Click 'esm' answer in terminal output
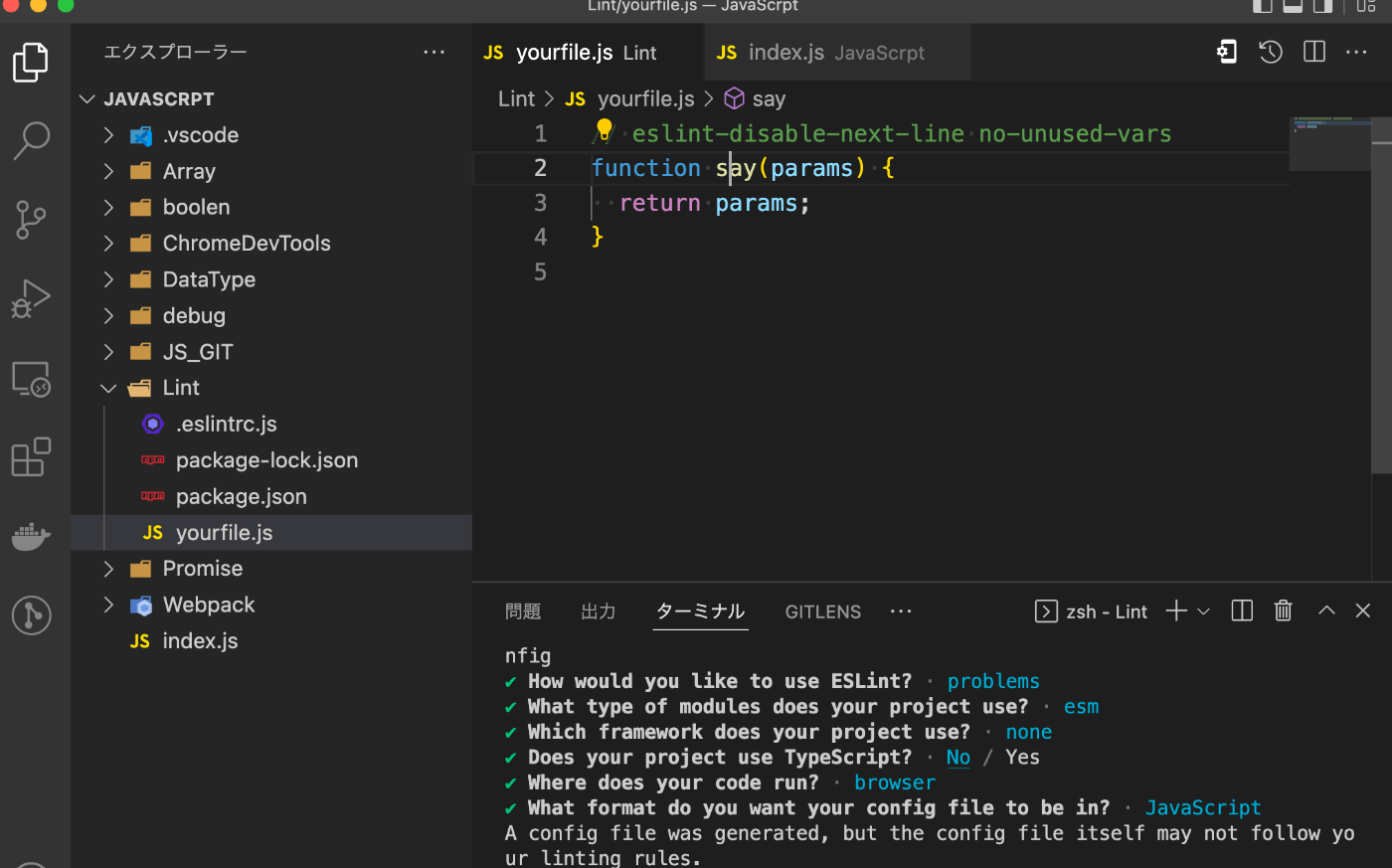 tap(1082, 707)
